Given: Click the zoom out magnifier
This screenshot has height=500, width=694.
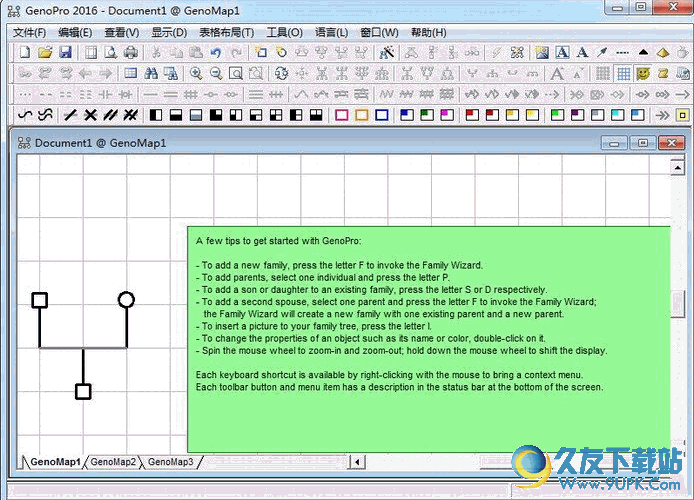Looking at the screenshot, I should coord(216,73).
